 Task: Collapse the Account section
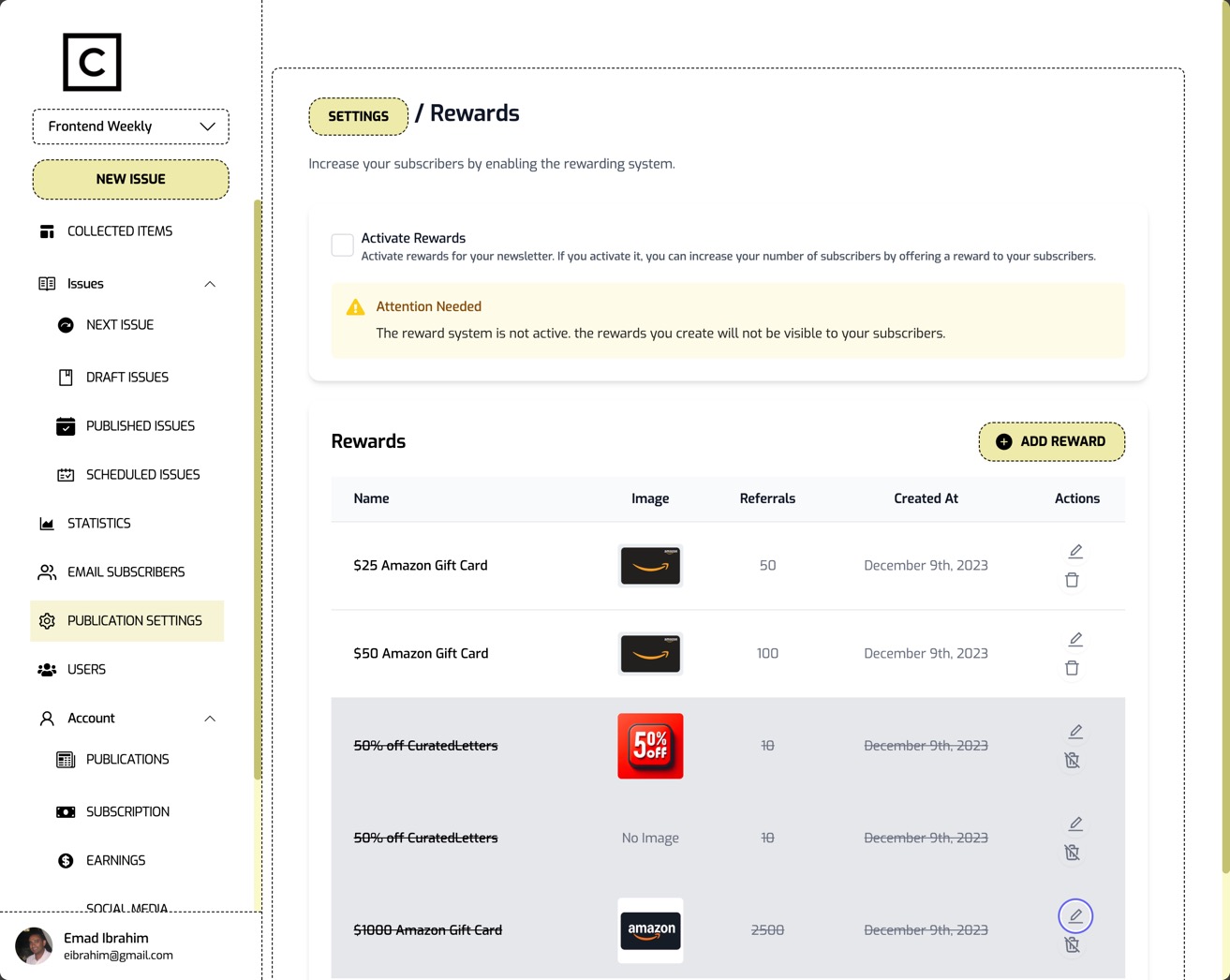click(210, 718)
